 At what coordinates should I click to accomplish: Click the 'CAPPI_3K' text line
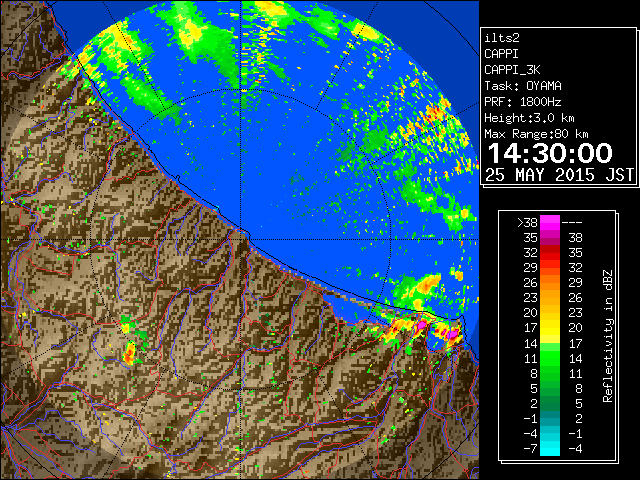(x=512, y=70)
